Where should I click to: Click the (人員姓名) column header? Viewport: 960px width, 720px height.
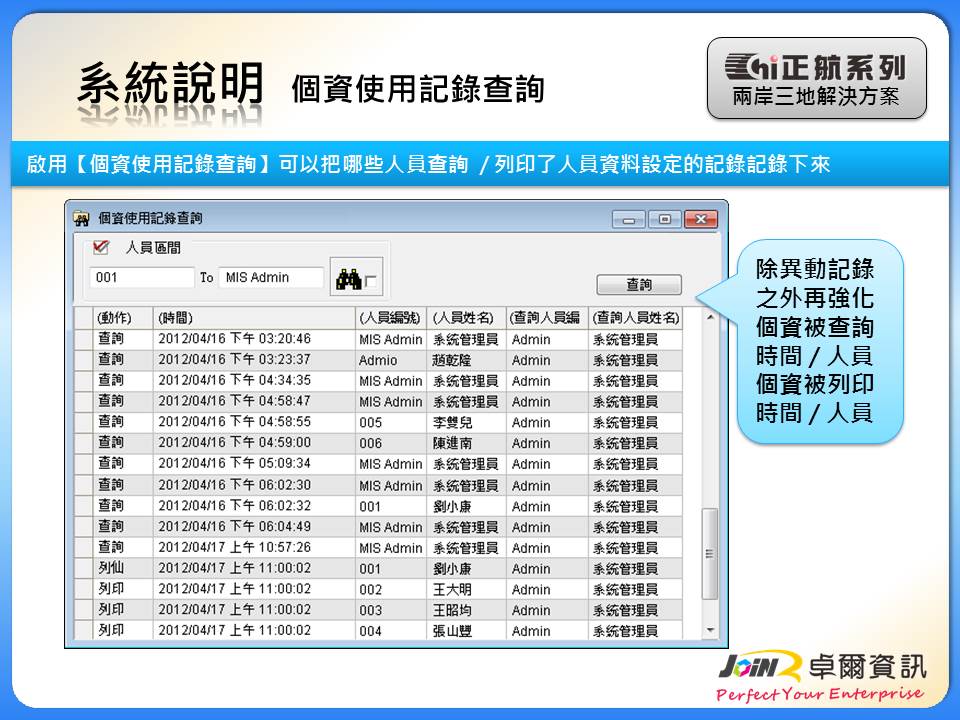point(466,317)
